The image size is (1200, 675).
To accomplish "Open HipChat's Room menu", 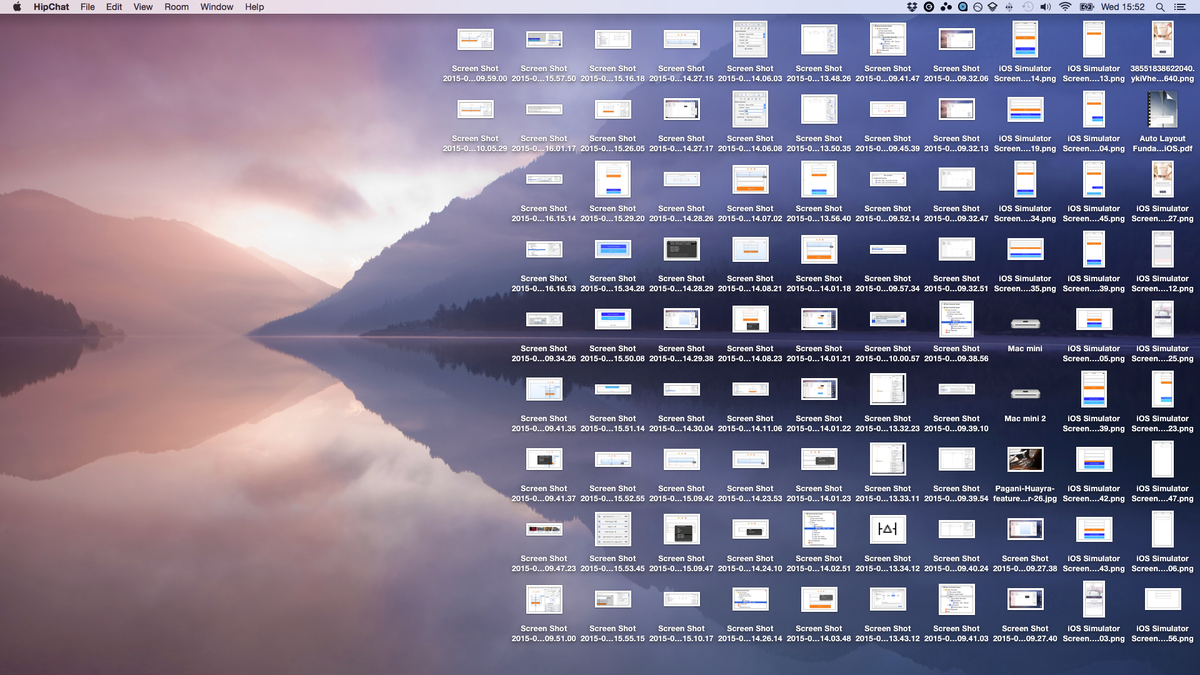I will (176, 7).
